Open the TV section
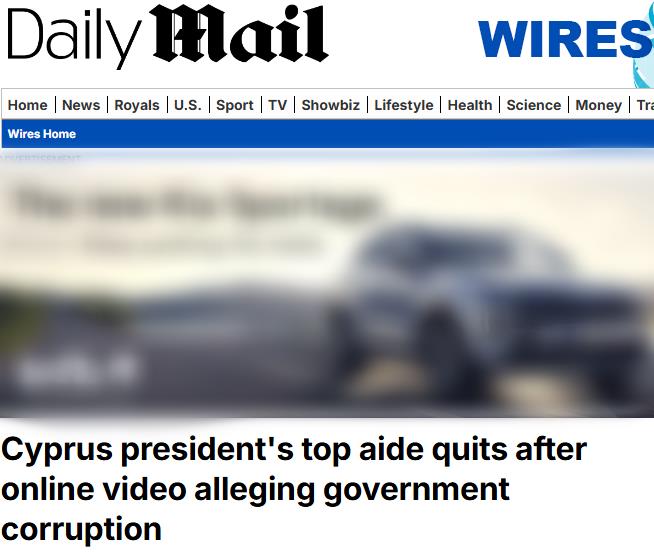The height and width of the screenshot is (552, 654). [277, 105]
